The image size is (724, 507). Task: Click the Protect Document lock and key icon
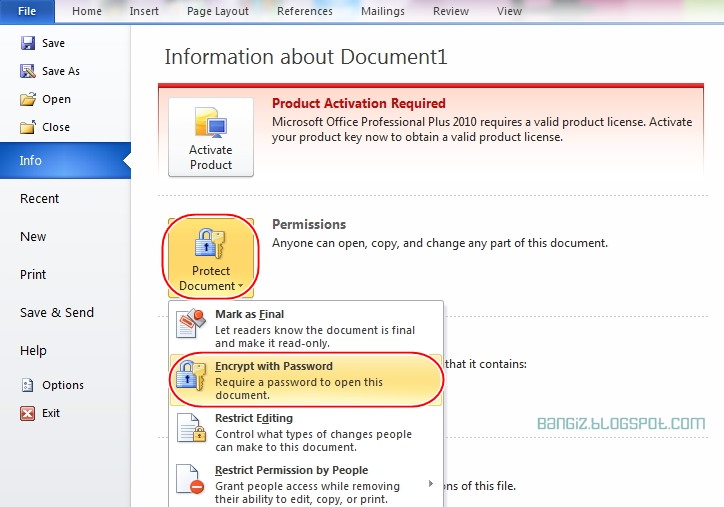[210, 244]
